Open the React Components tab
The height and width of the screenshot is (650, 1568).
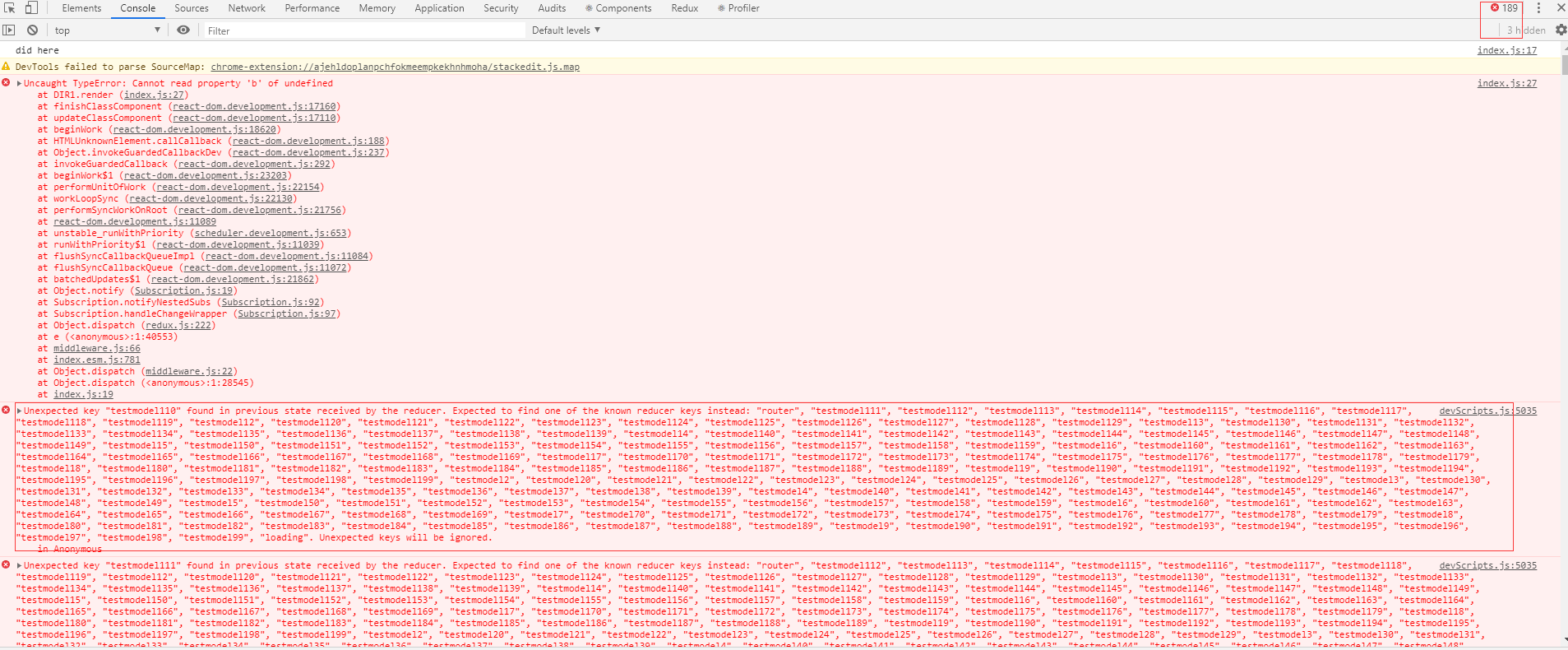pos(618,8)
